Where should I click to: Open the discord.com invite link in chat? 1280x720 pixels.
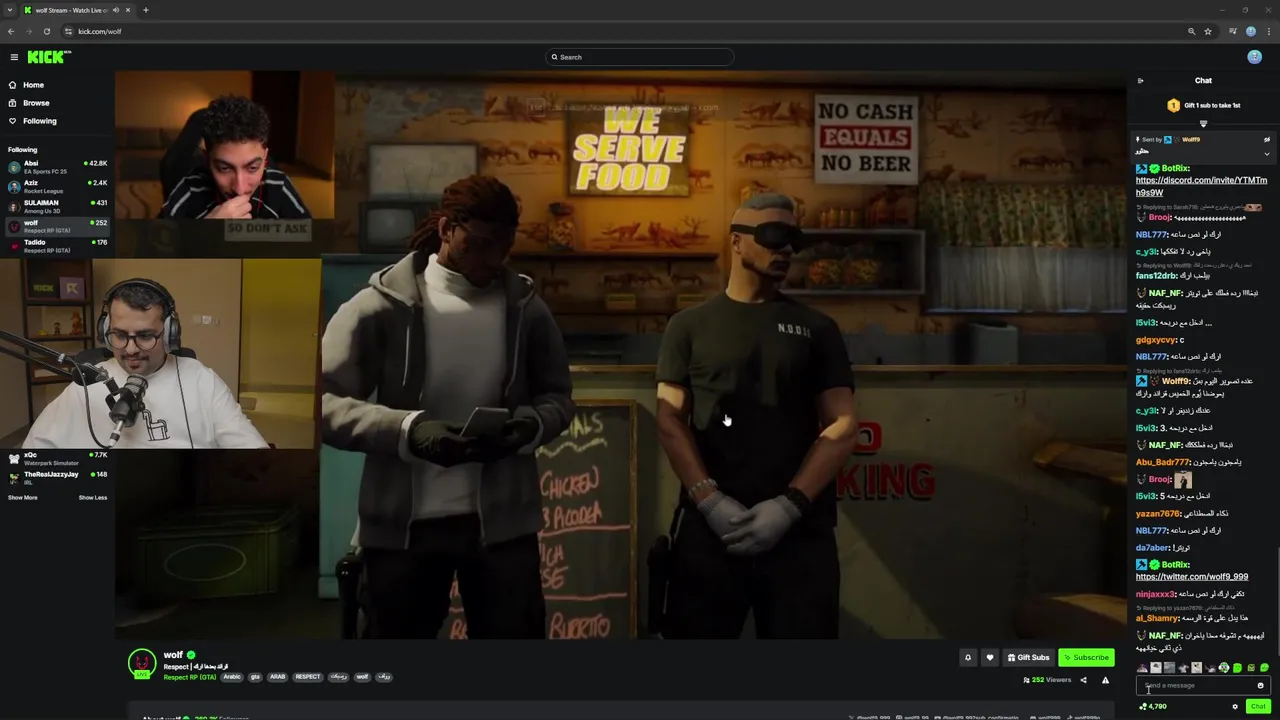(1201, 186)
